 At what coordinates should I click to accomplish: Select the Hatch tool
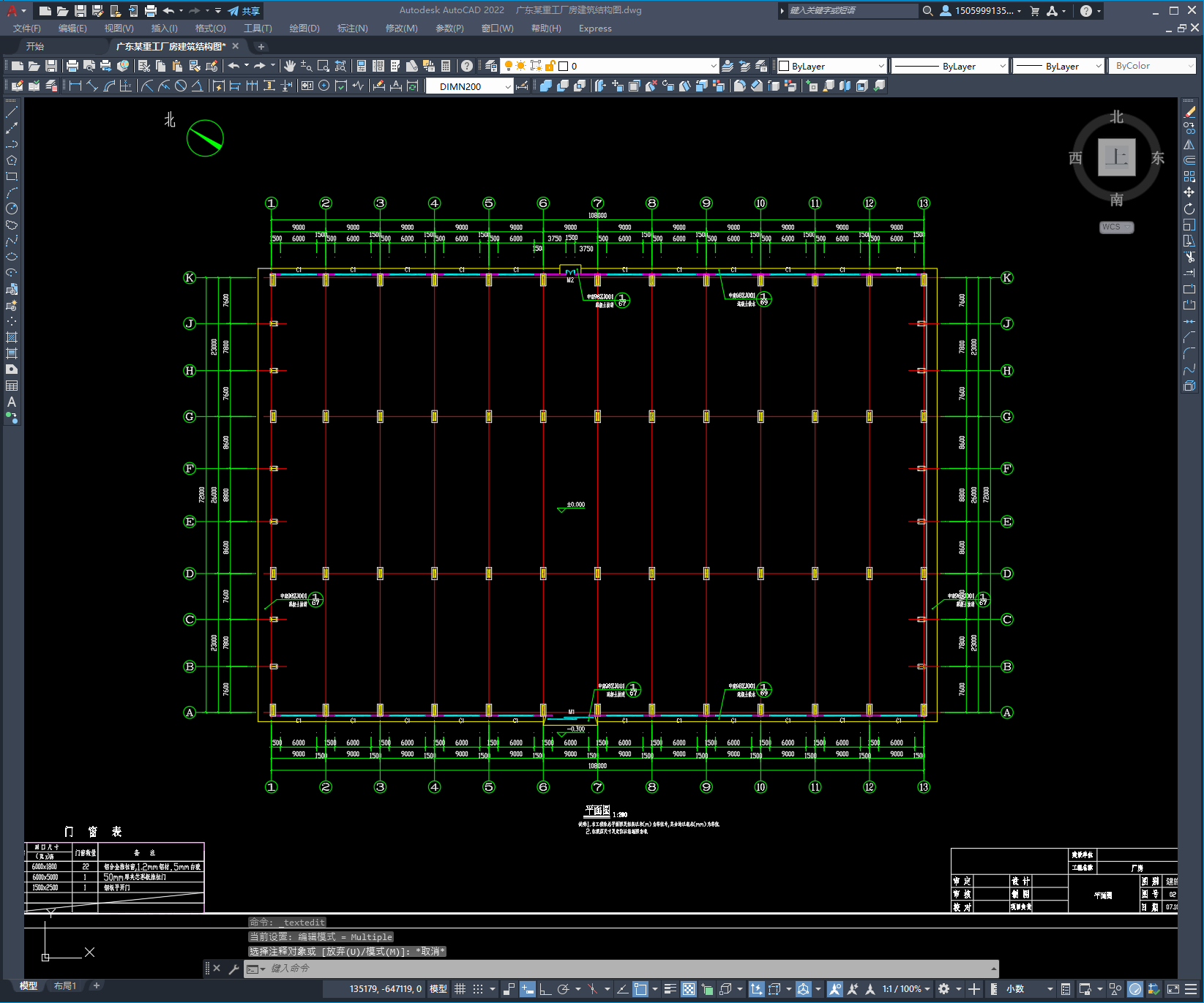(x=12, y=337)
